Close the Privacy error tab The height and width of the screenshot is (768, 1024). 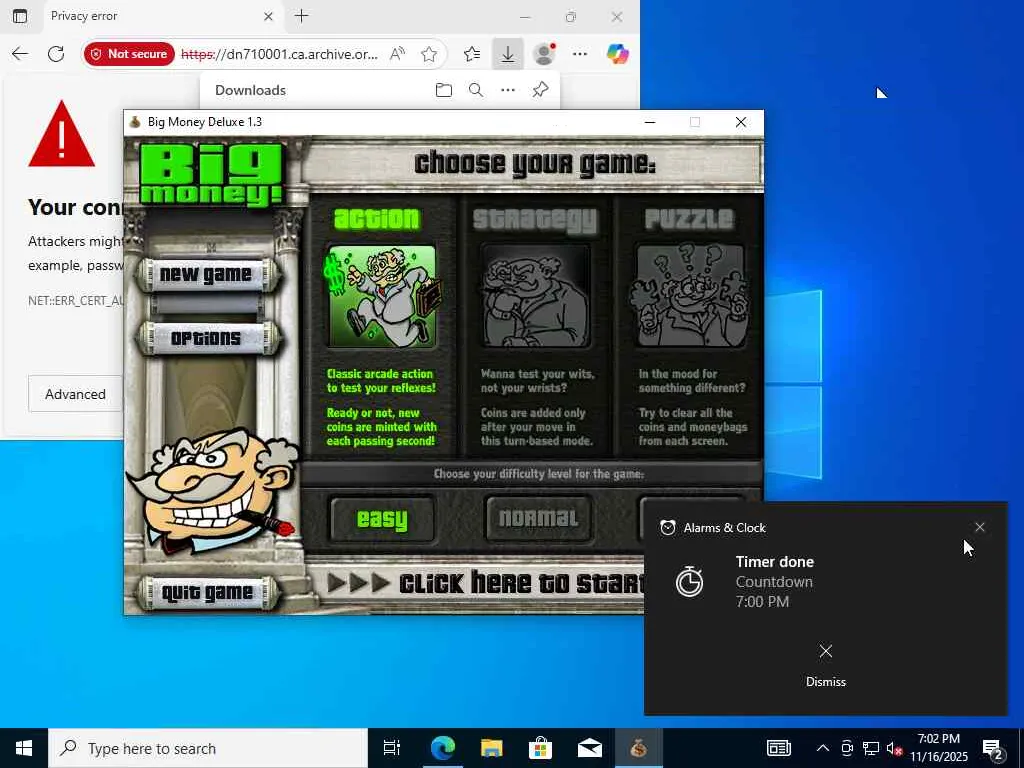[268, 16]
